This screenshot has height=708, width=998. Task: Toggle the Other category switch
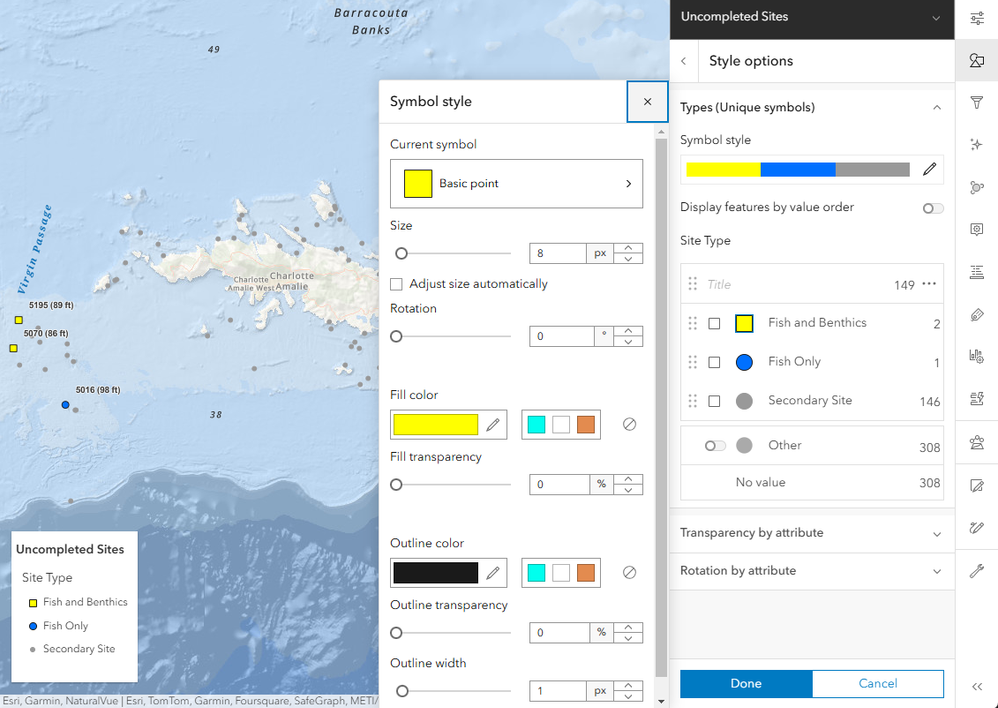(x=715, y=446)
